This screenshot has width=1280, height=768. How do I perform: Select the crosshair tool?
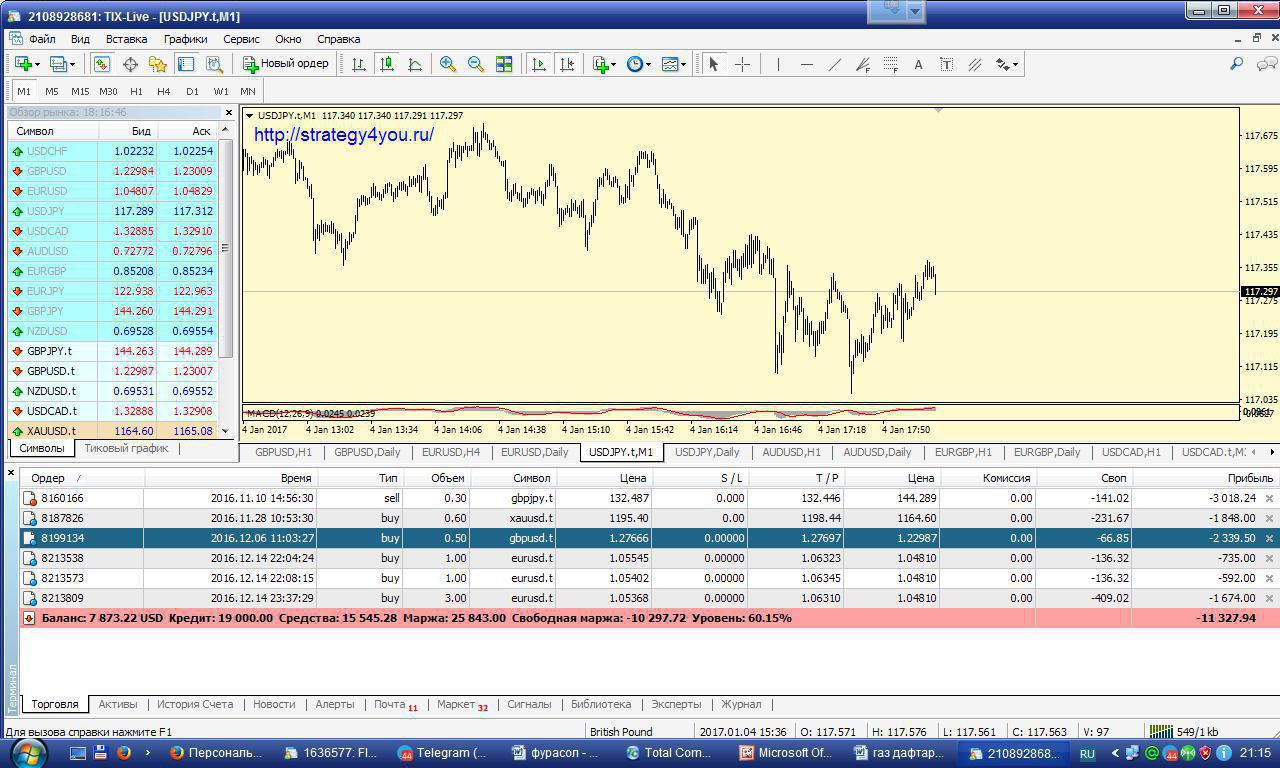click(742, 64)
